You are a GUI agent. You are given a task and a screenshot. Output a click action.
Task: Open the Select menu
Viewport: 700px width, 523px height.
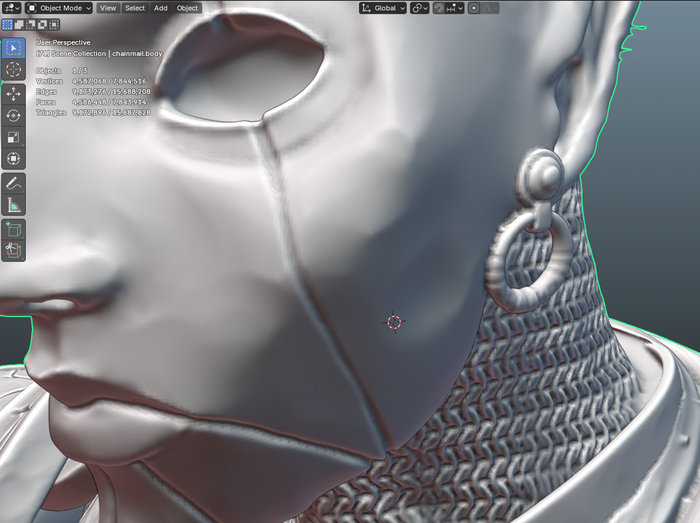pos(134,8)
